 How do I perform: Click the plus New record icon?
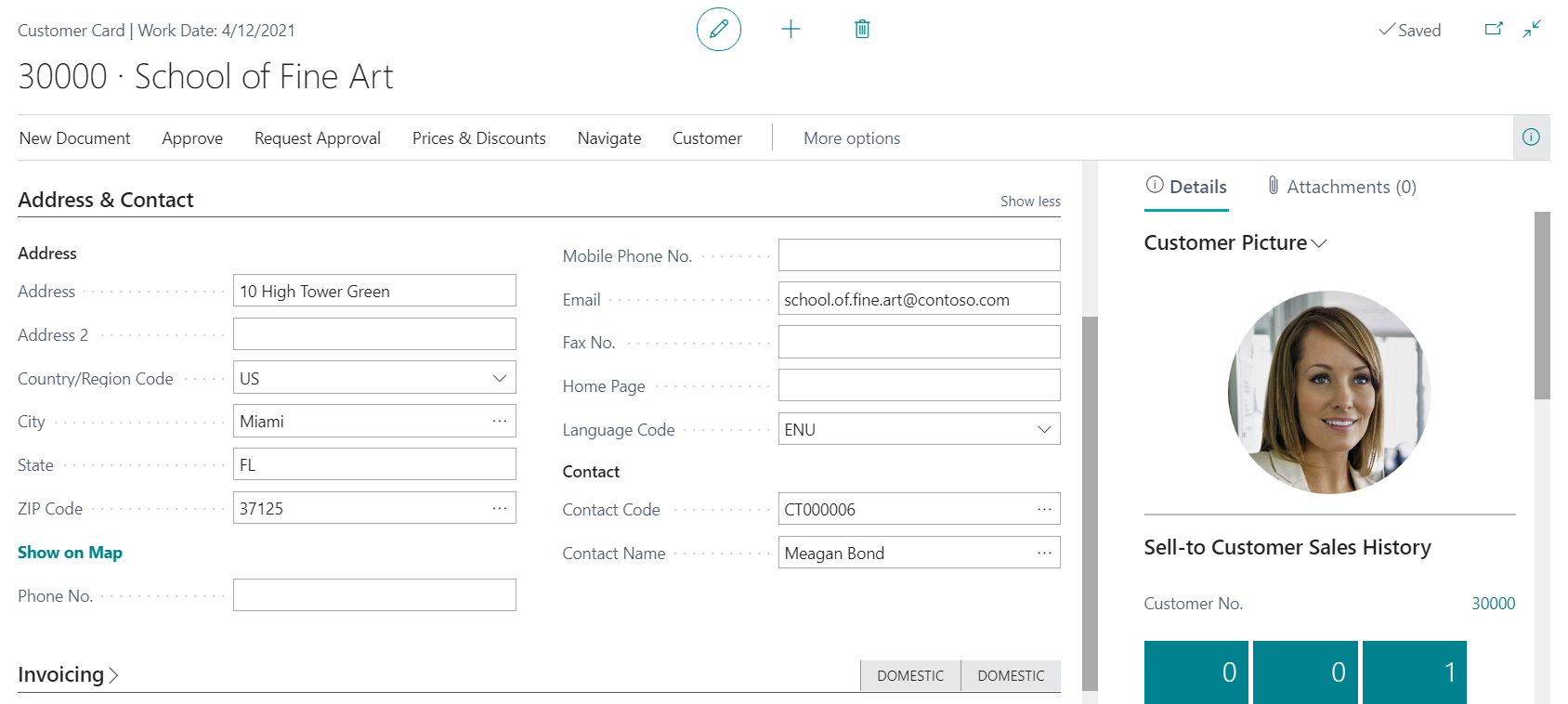[791, 30]
